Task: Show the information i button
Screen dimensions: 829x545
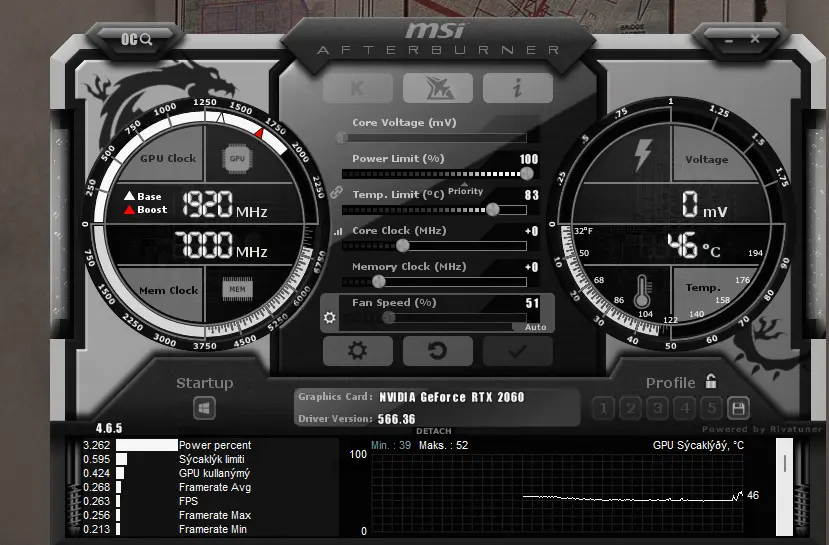Action: coord(518,88)
